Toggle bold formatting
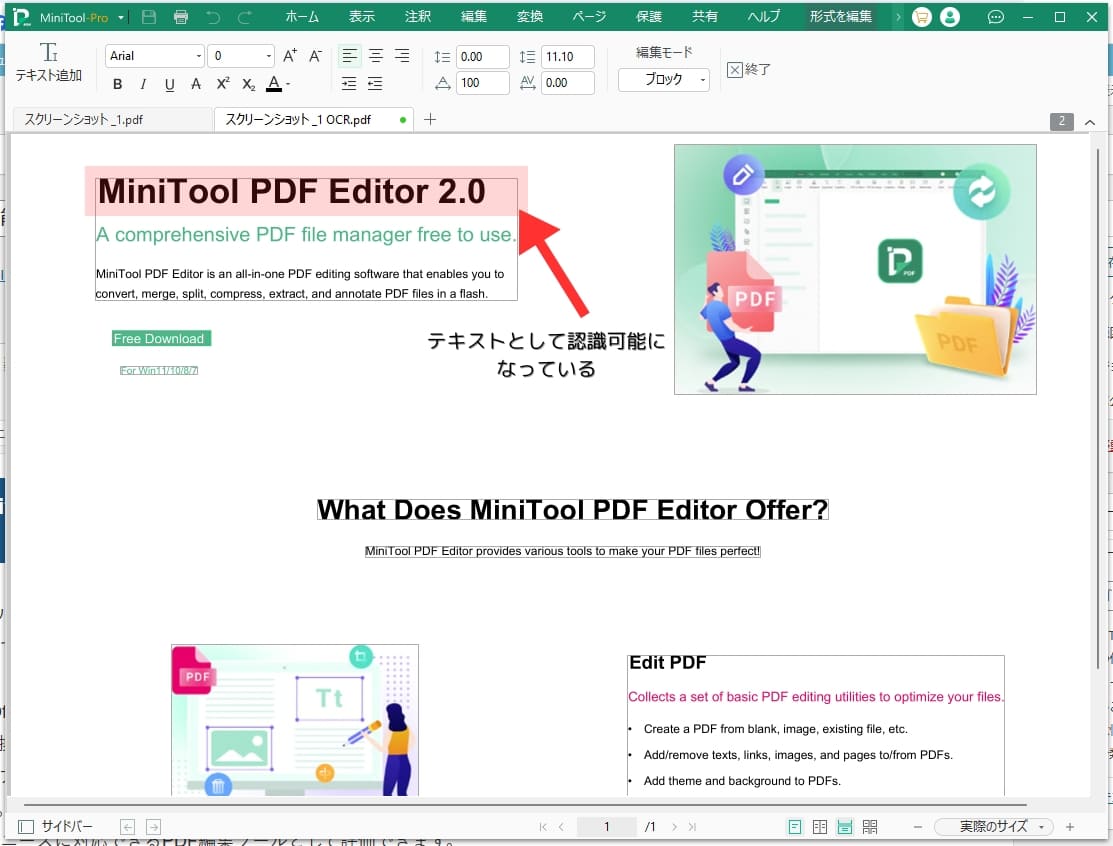 tap(118, 84)
